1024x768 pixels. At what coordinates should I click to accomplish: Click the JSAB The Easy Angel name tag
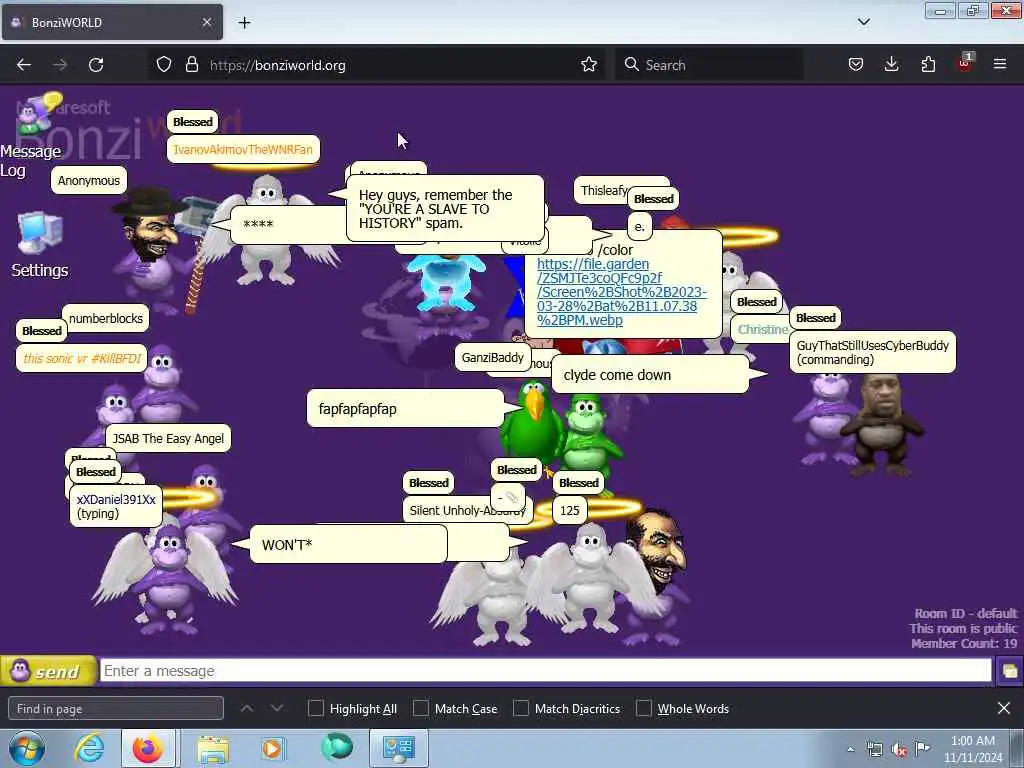tap(168, 438)
